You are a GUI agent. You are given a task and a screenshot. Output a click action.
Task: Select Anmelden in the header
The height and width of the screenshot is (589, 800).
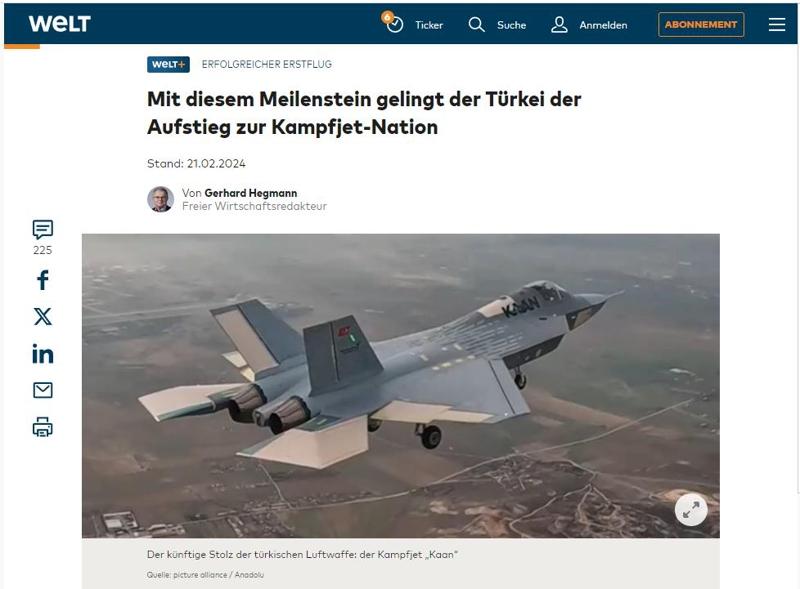point(603,25)
